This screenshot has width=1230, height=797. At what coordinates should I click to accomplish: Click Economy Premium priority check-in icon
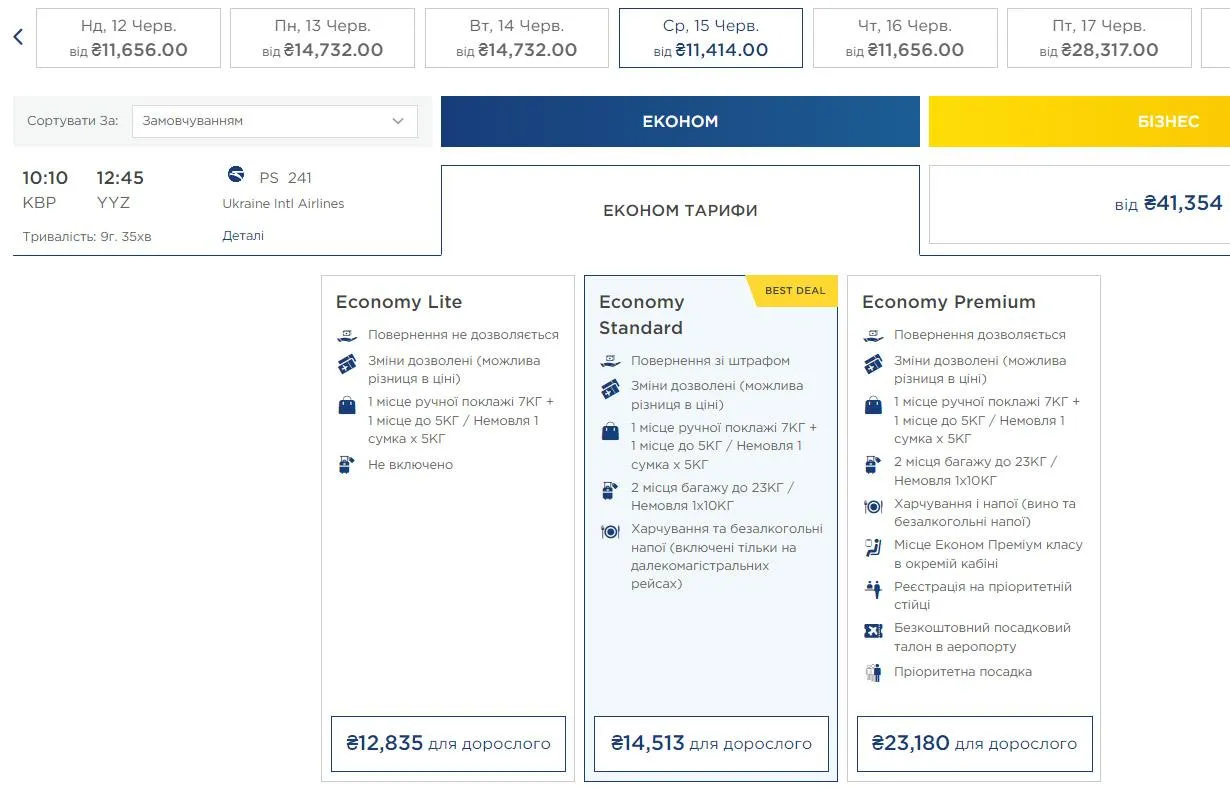[x=873, y=588]
